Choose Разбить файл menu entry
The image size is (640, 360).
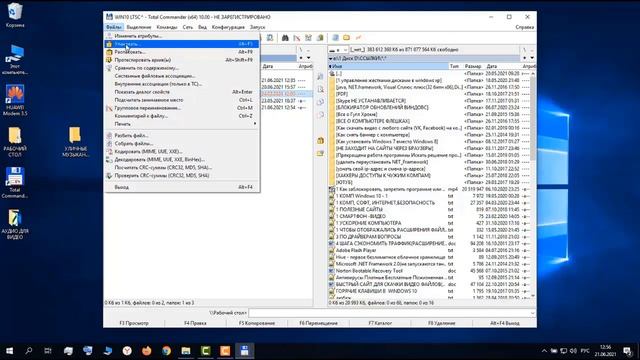tap(182, 135)
